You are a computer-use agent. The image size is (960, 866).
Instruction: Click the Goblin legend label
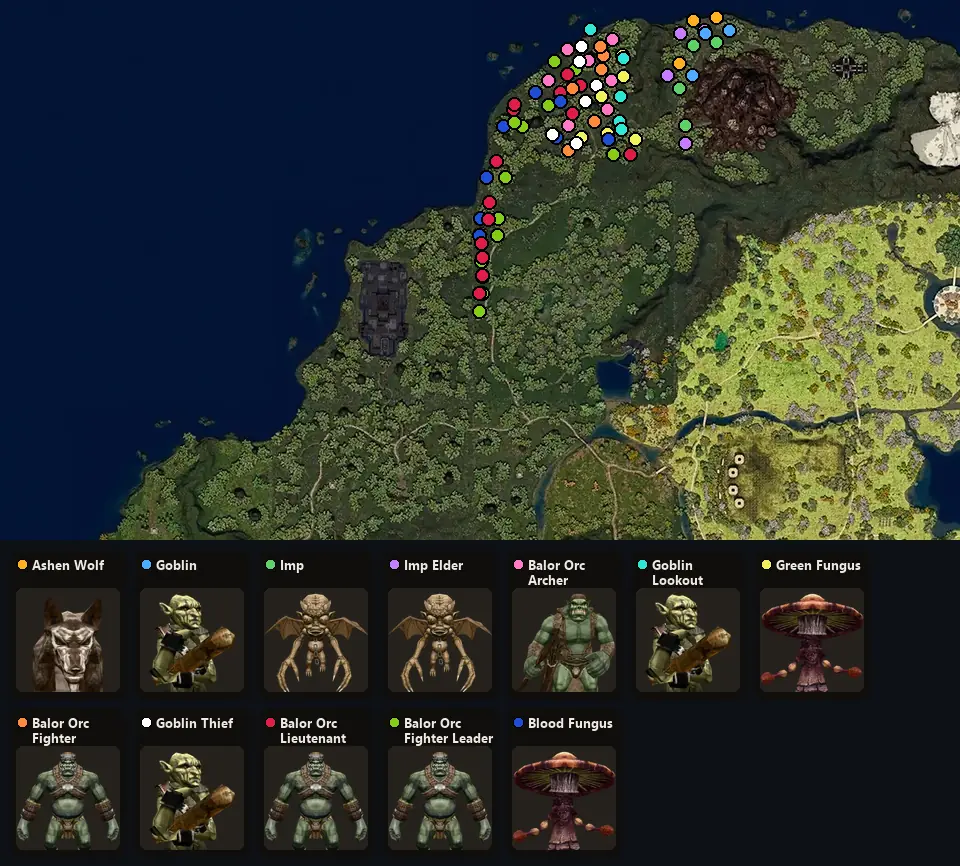pos(176,565)
